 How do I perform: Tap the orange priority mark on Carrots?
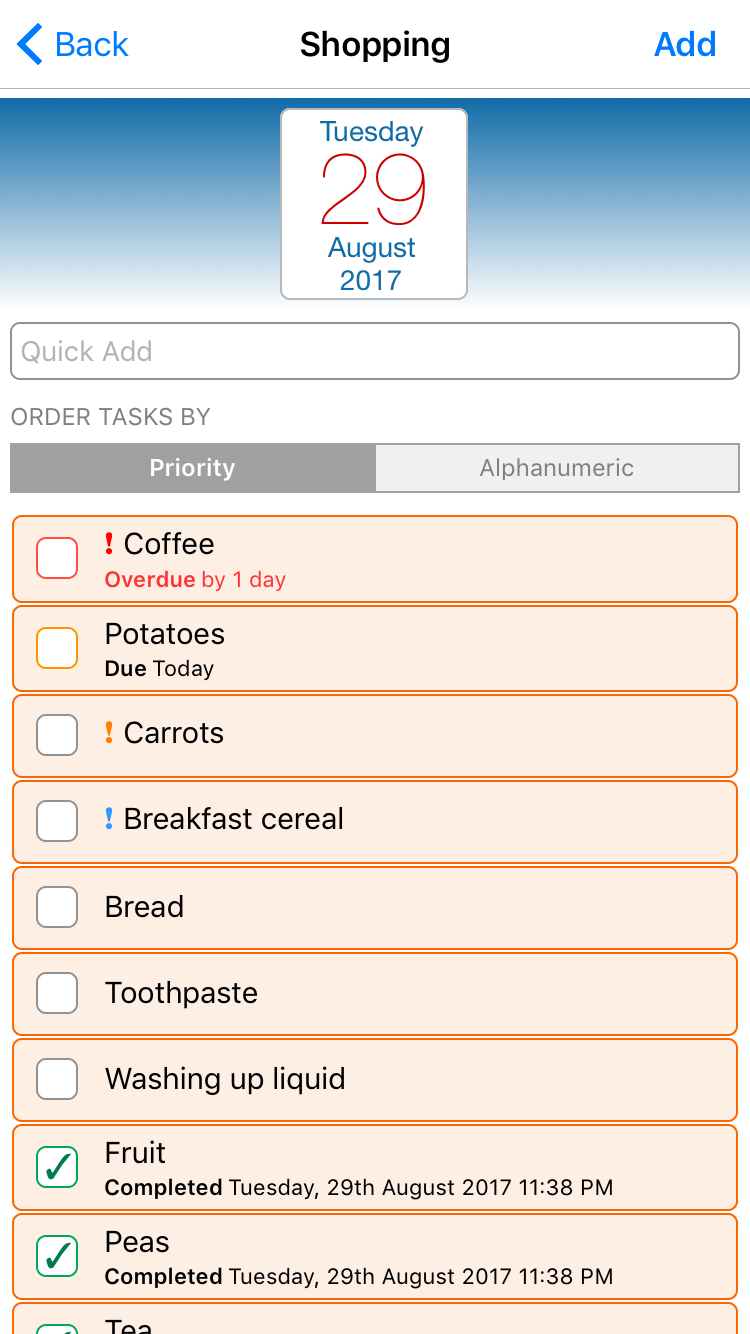coord(109,733)
